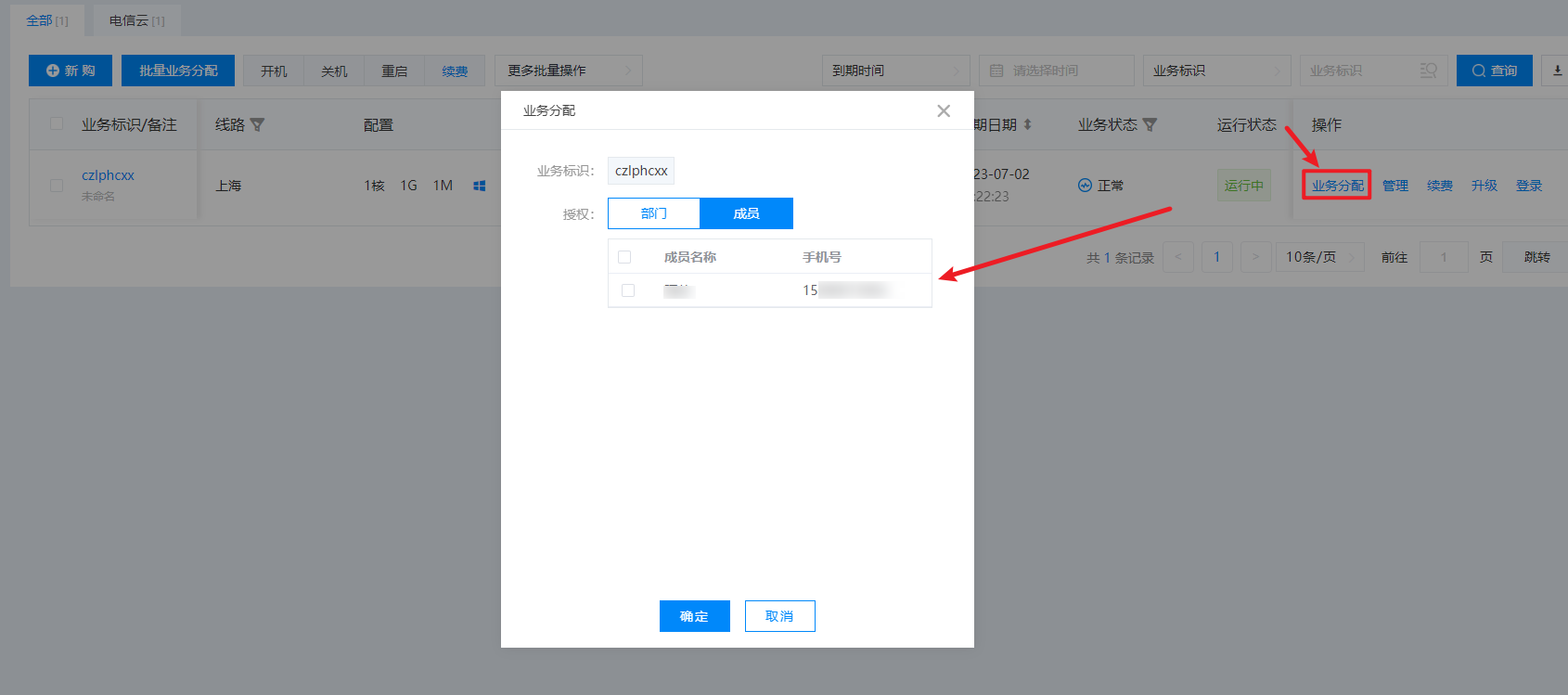Check the select-all 成员名称 header checkbox
The width and height of the screenshot is (1568, 695).
[x=624, y=257]
